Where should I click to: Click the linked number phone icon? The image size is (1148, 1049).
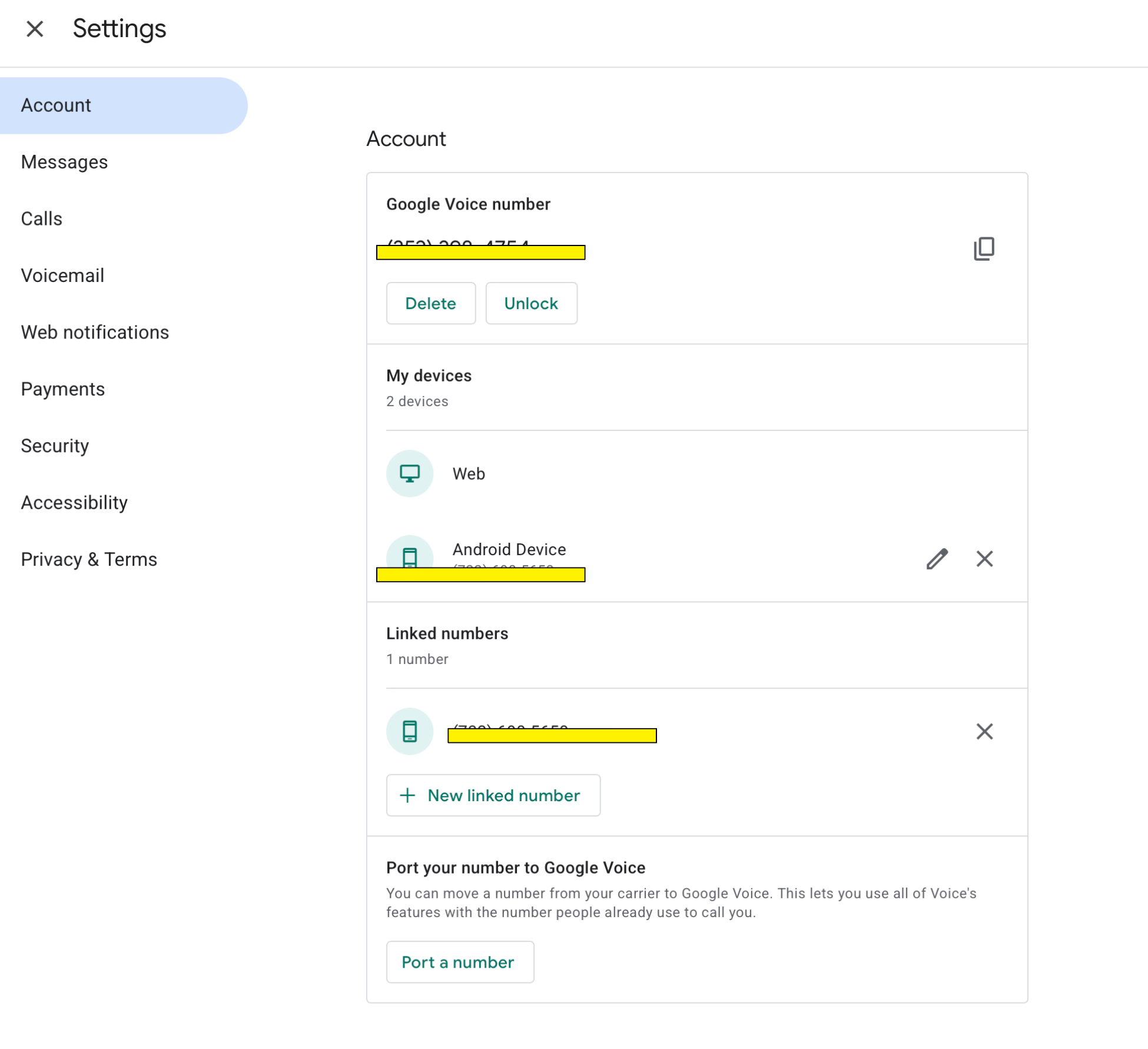(x=410, y=731)
